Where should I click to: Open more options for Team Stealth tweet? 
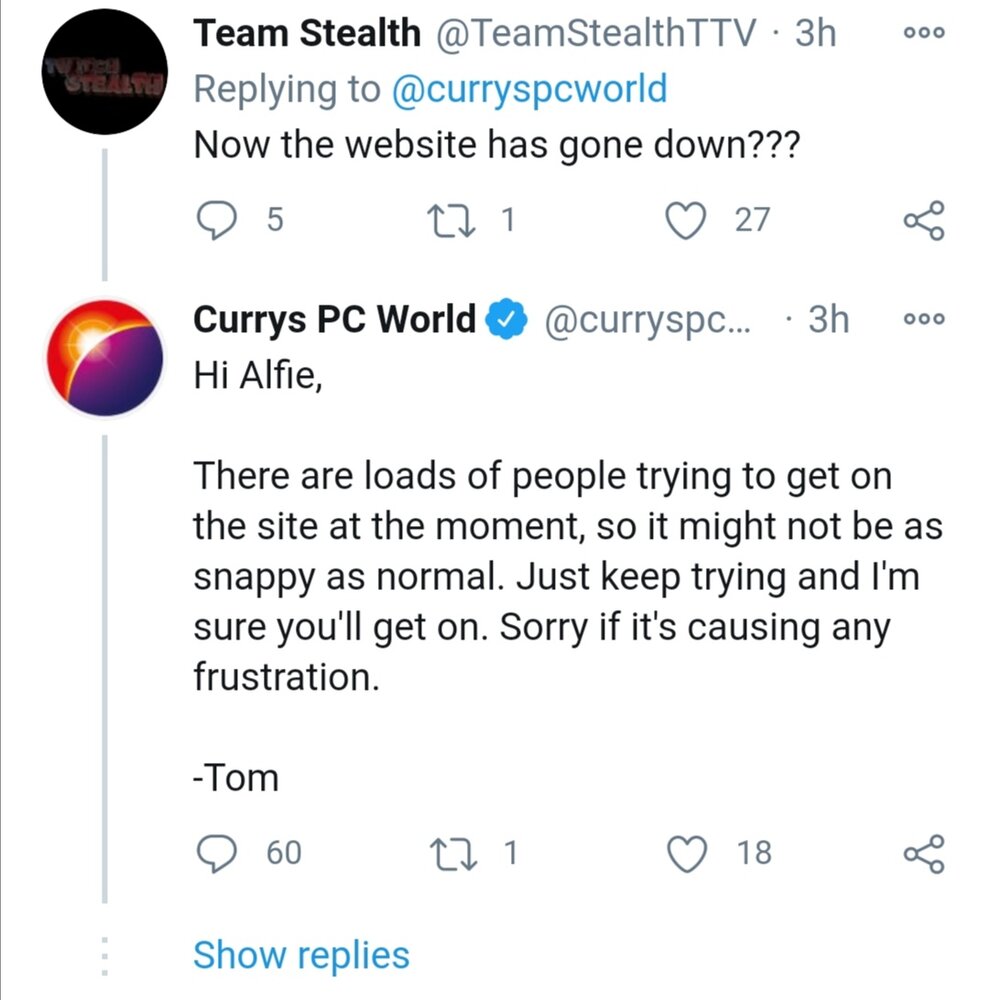[x=924, y=33]
